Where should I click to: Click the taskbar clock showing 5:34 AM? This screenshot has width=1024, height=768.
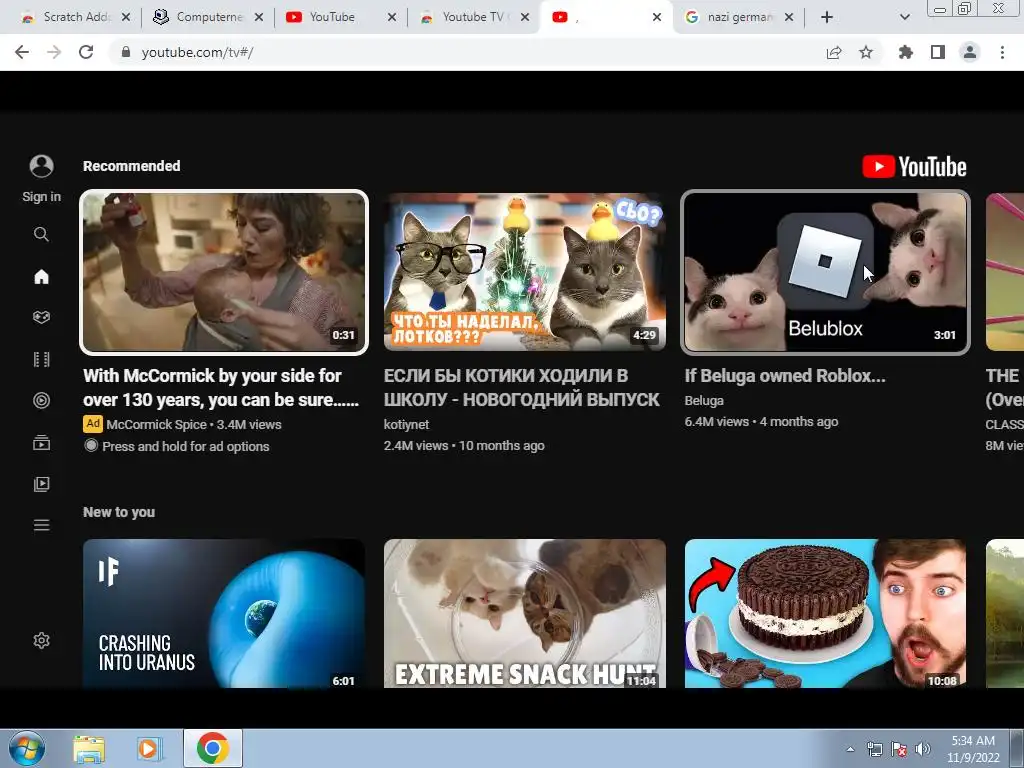click(x=973, y=749)
